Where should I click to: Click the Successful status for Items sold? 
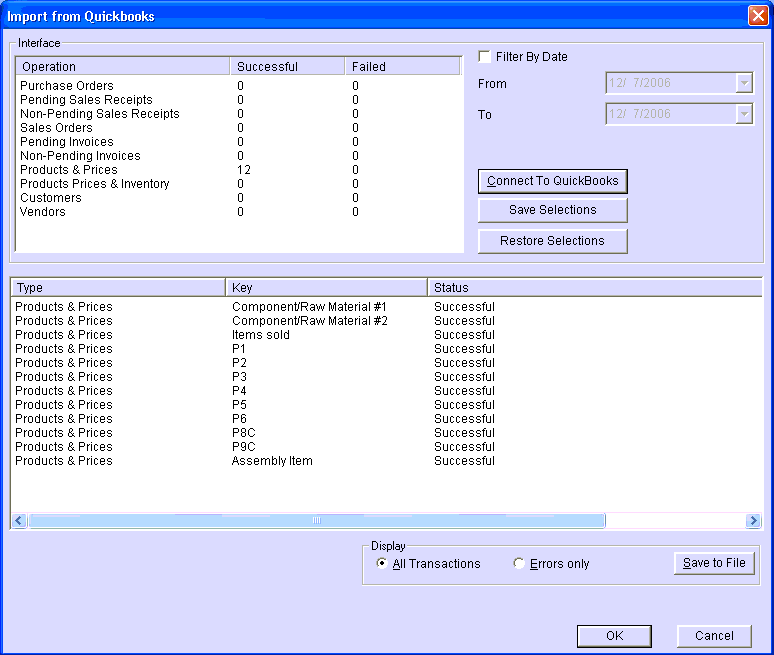pyautogui.click(x=464, y=335)
